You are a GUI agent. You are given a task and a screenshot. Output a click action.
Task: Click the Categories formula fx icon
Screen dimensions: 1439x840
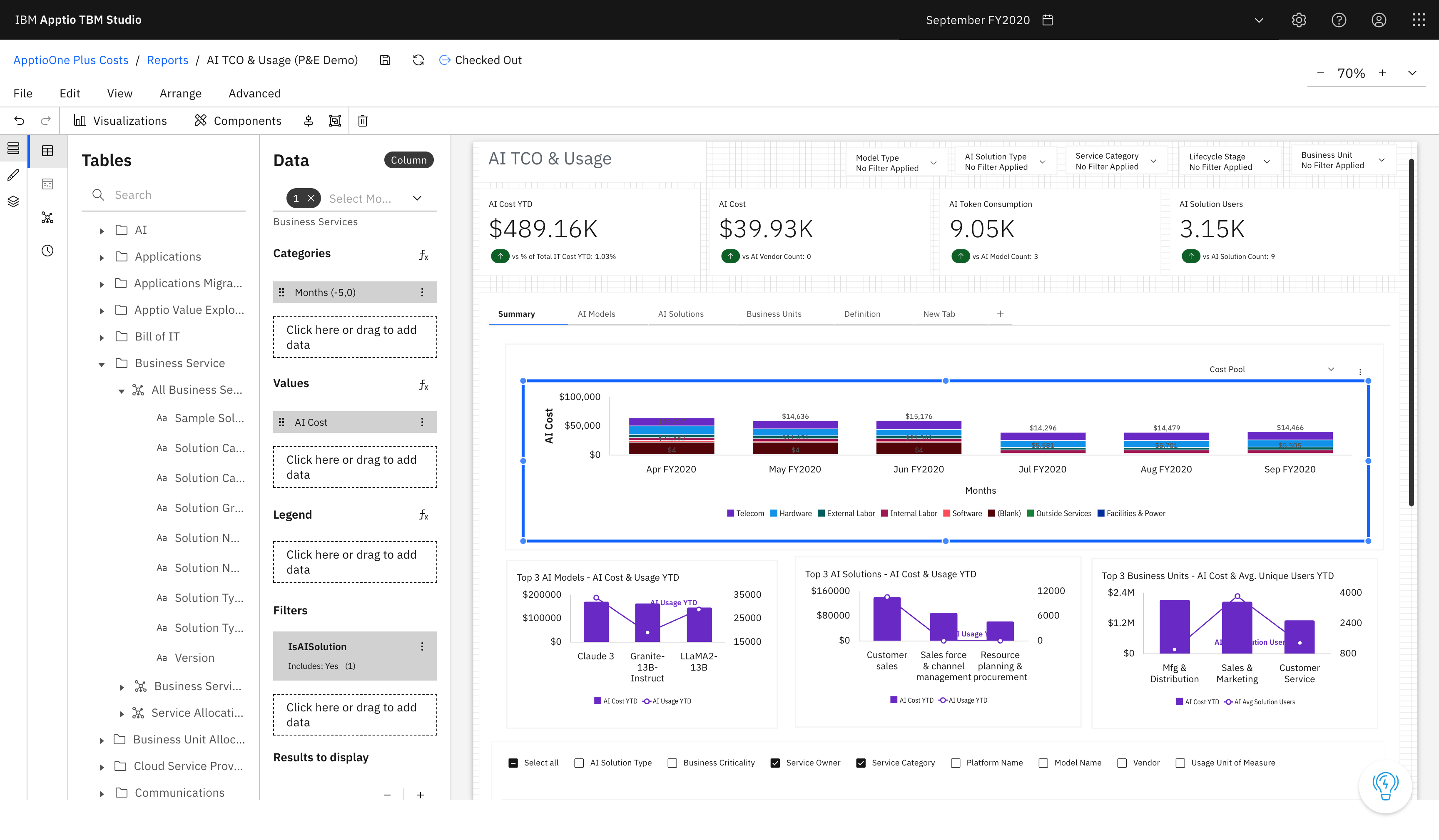tap(423, 255)
